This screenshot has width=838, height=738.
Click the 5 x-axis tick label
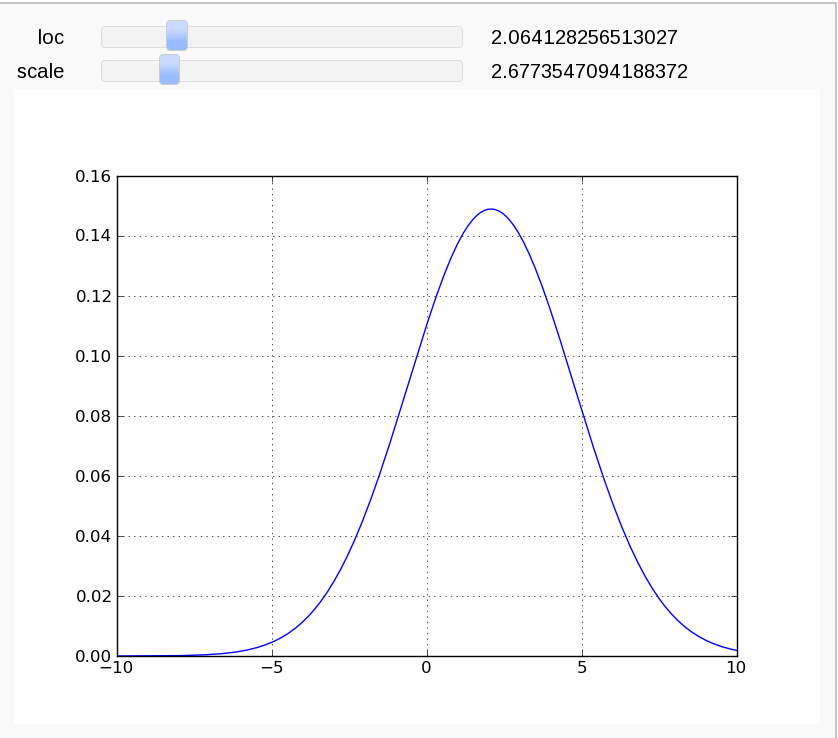point(582,668)
